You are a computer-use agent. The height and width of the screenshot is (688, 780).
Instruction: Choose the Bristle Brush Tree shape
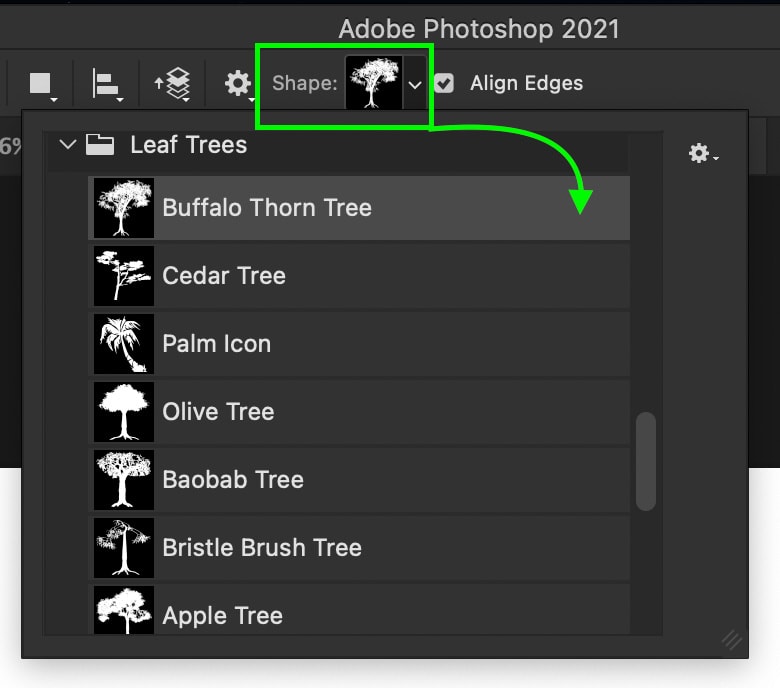(359, 548)
